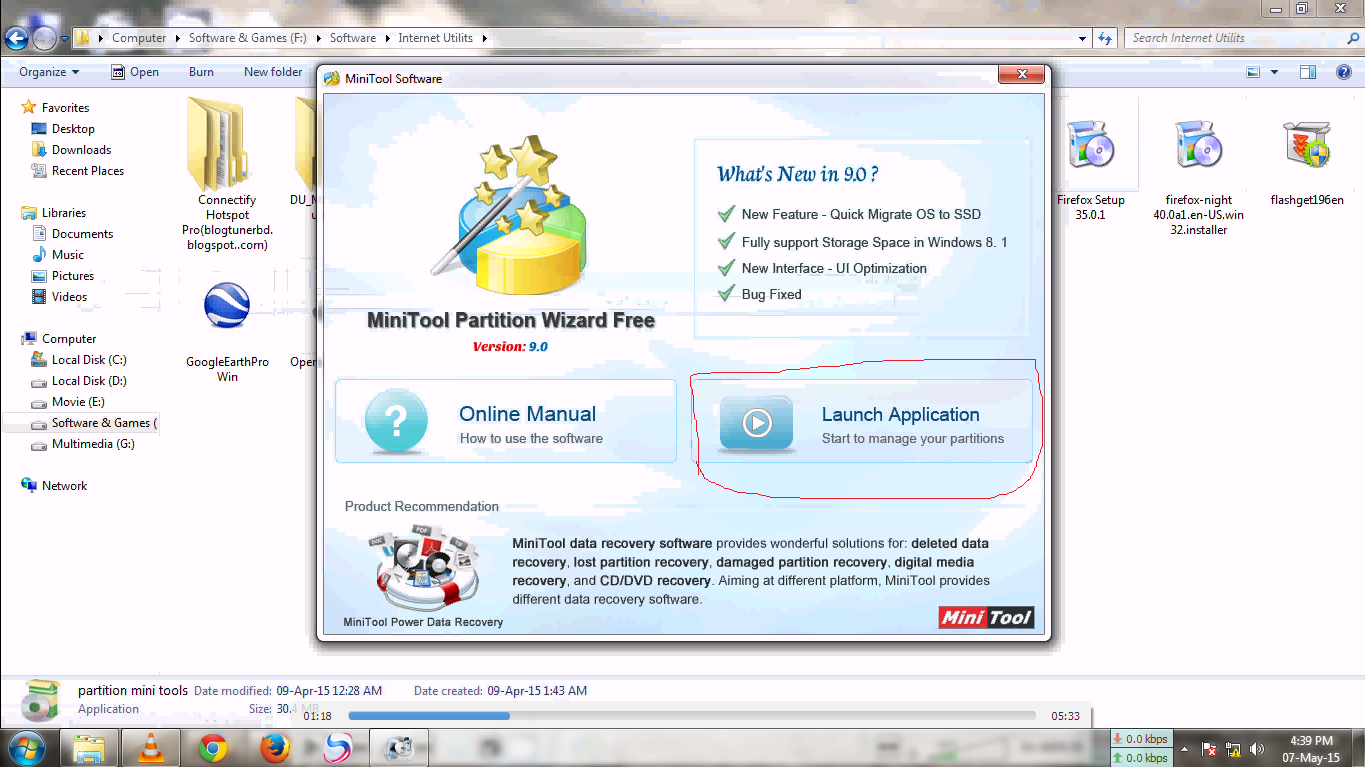Select Network in the navigation pane

pos(64,486)
